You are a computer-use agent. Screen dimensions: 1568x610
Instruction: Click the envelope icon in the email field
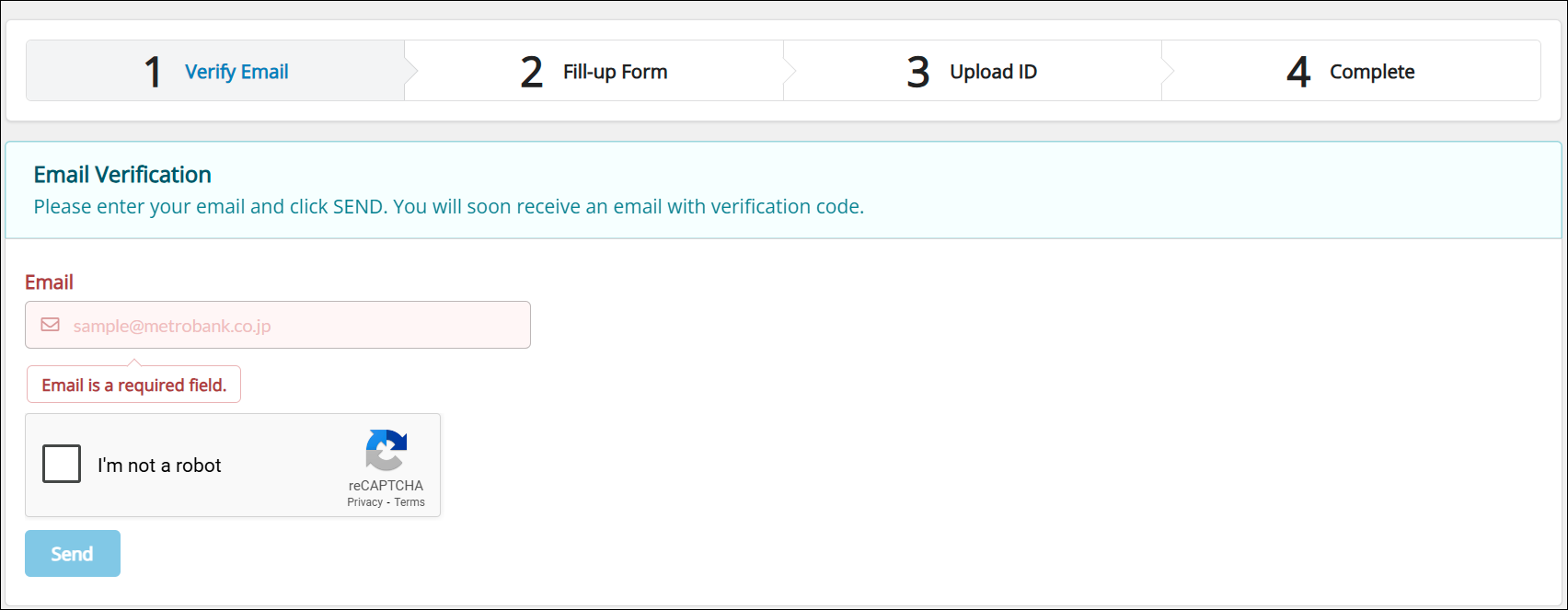[51, 325]
